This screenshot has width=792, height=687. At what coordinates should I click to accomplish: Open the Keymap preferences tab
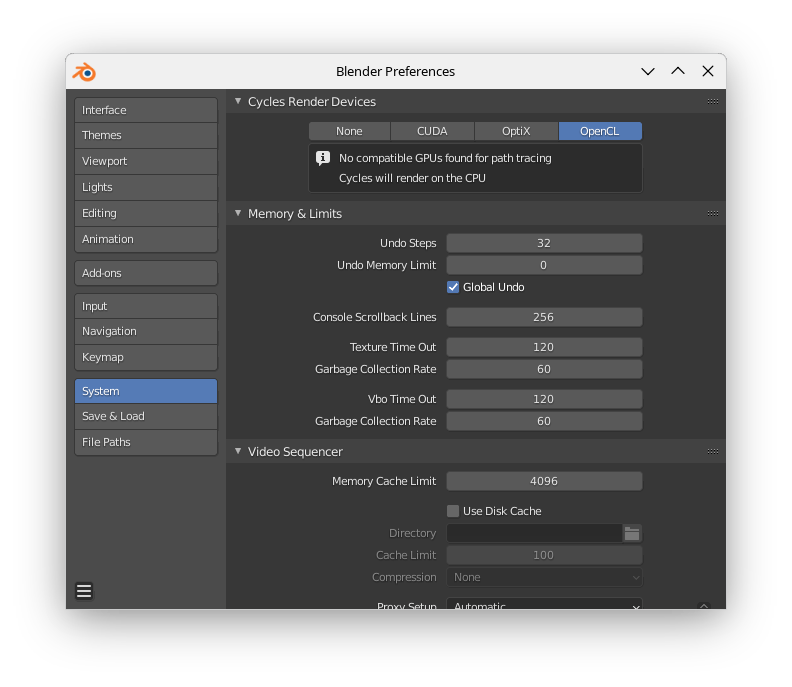(146, 357)
